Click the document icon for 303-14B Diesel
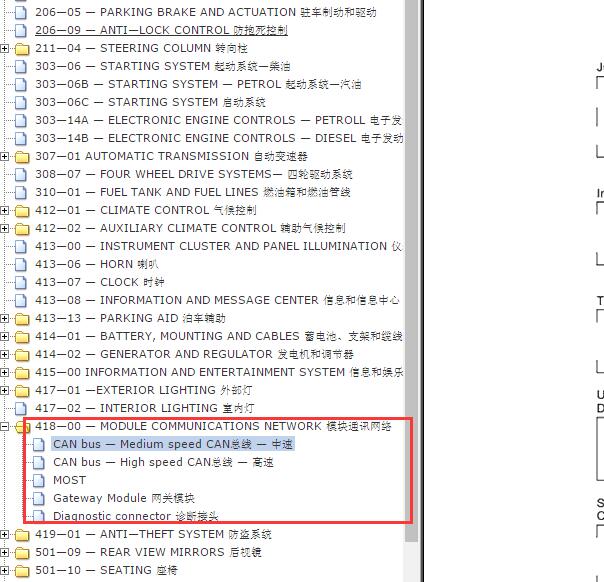The width and height of the screenshot is (604, 582). (21, 138)
